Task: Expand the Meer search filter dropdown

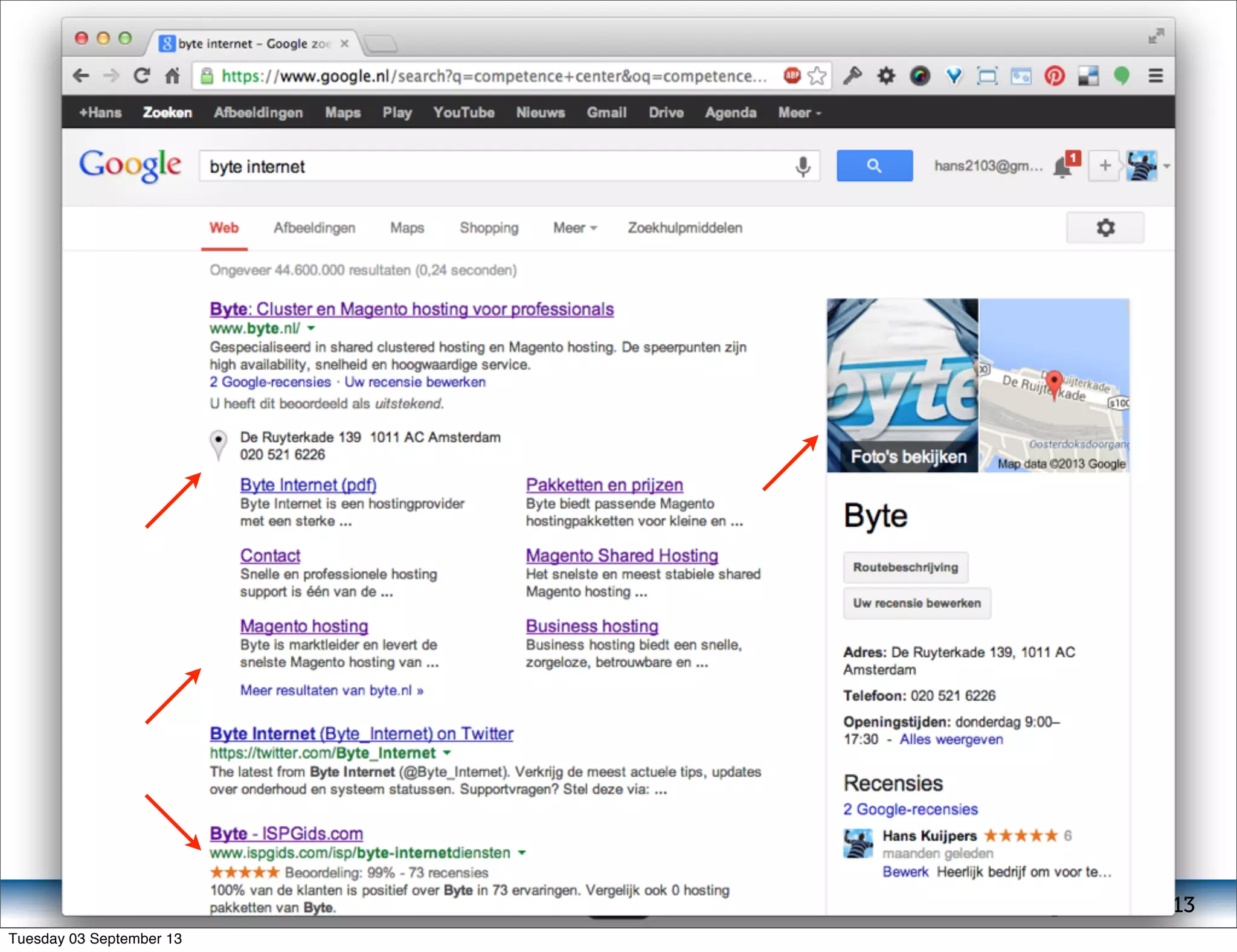Action: tap(574, 228)
